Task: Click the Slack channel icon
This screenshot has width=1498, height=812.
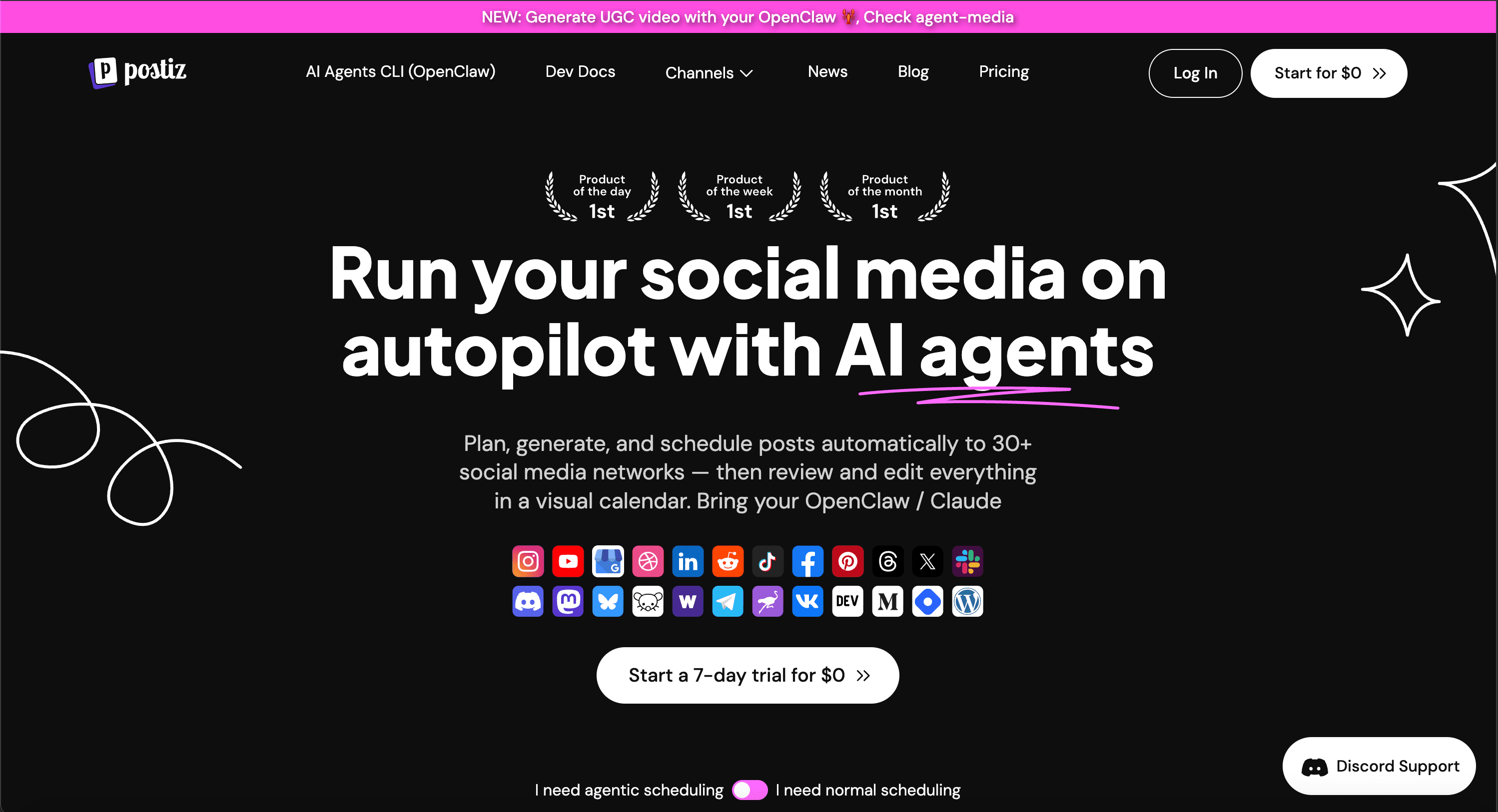Action: tap(968, 561)
